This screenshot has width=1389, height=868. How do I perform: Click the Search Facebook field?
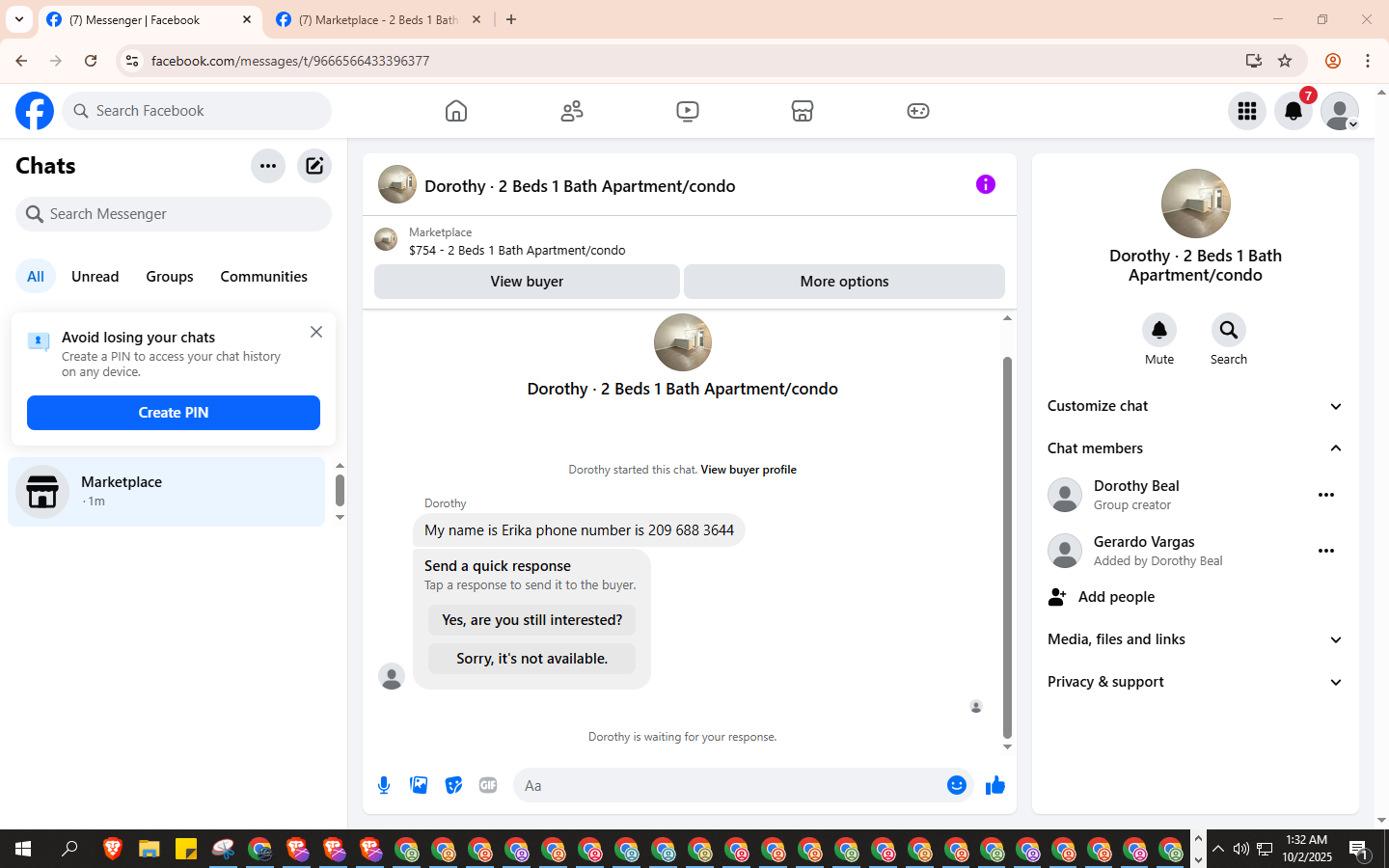[x=197, y=111]
